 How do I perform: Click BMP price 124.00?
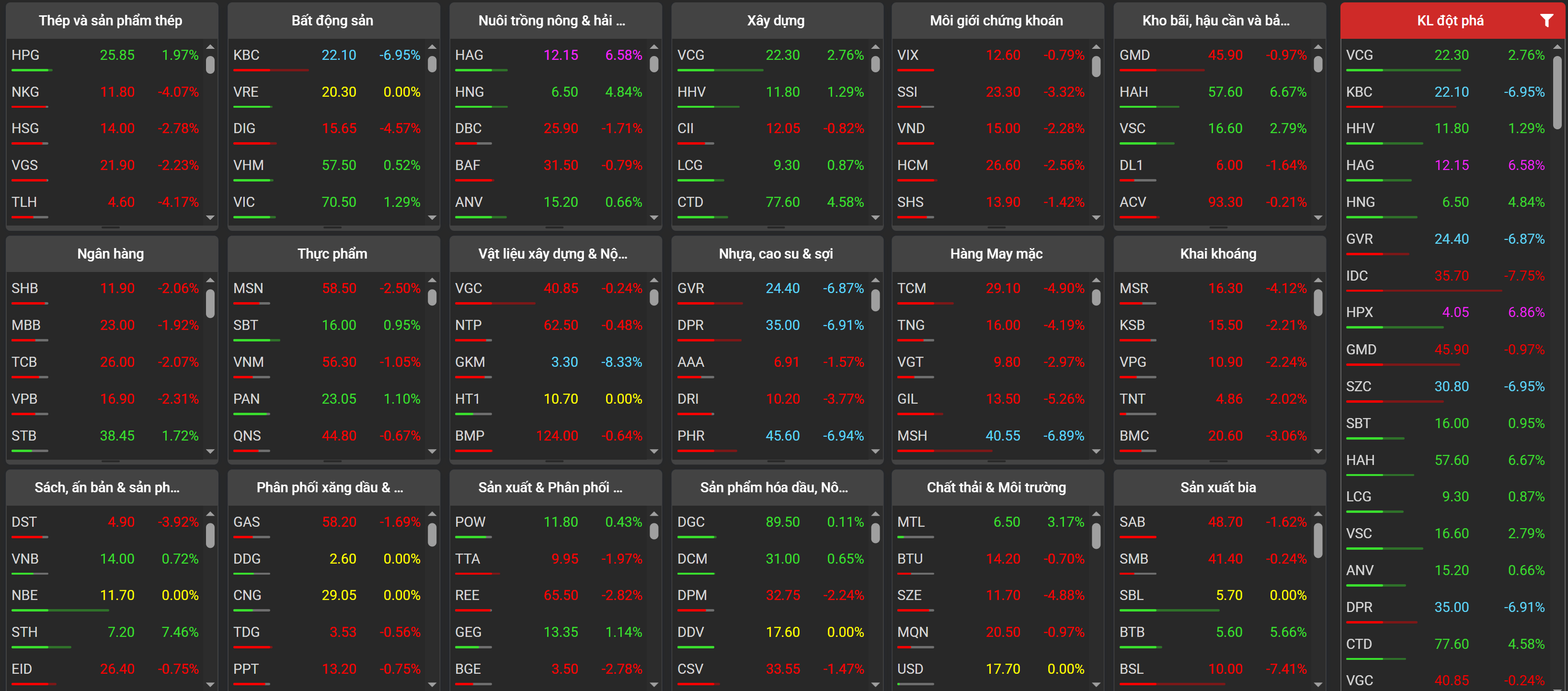[557, 436]
